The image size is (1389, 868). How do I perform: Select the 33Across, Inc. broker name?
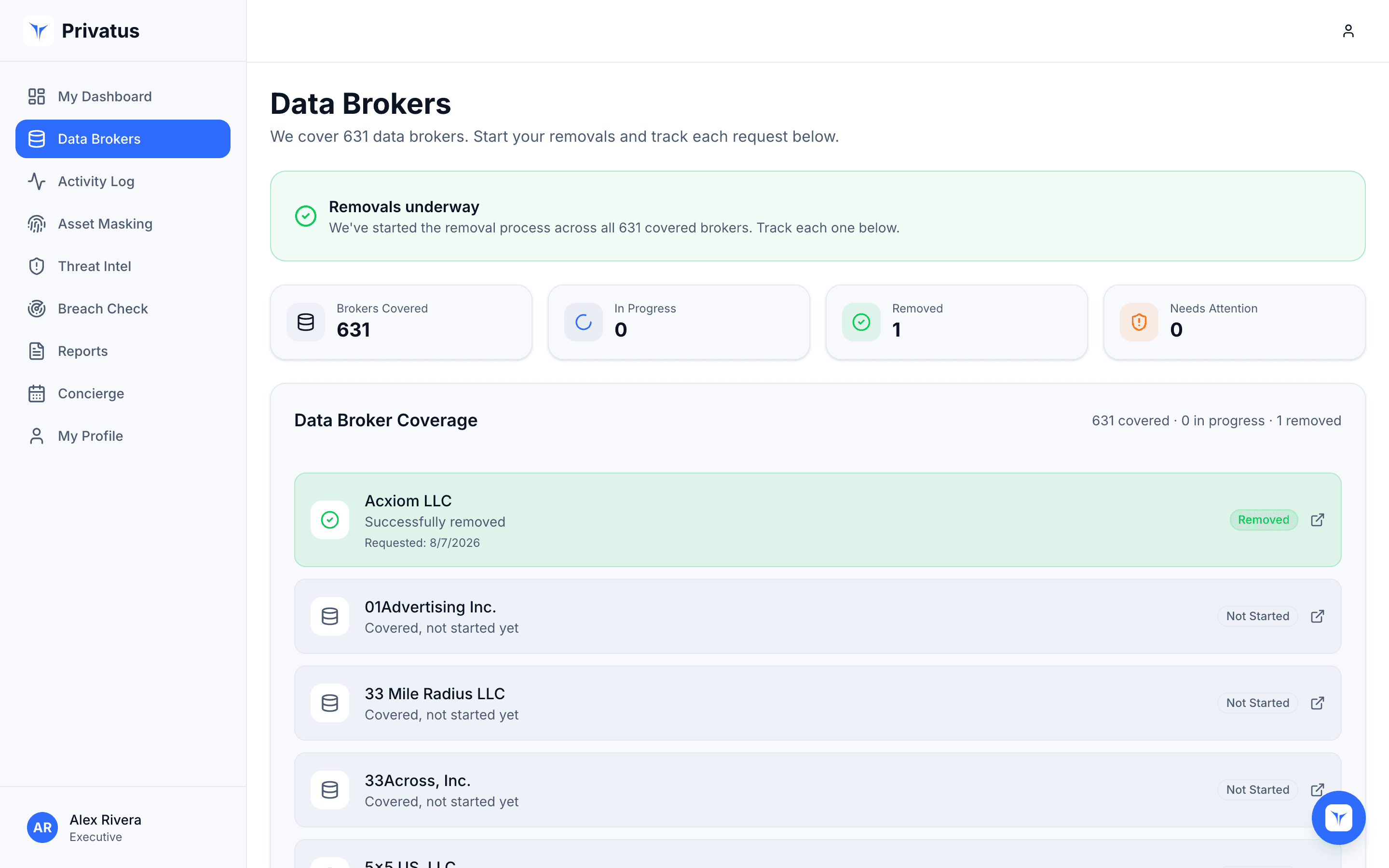418,781
